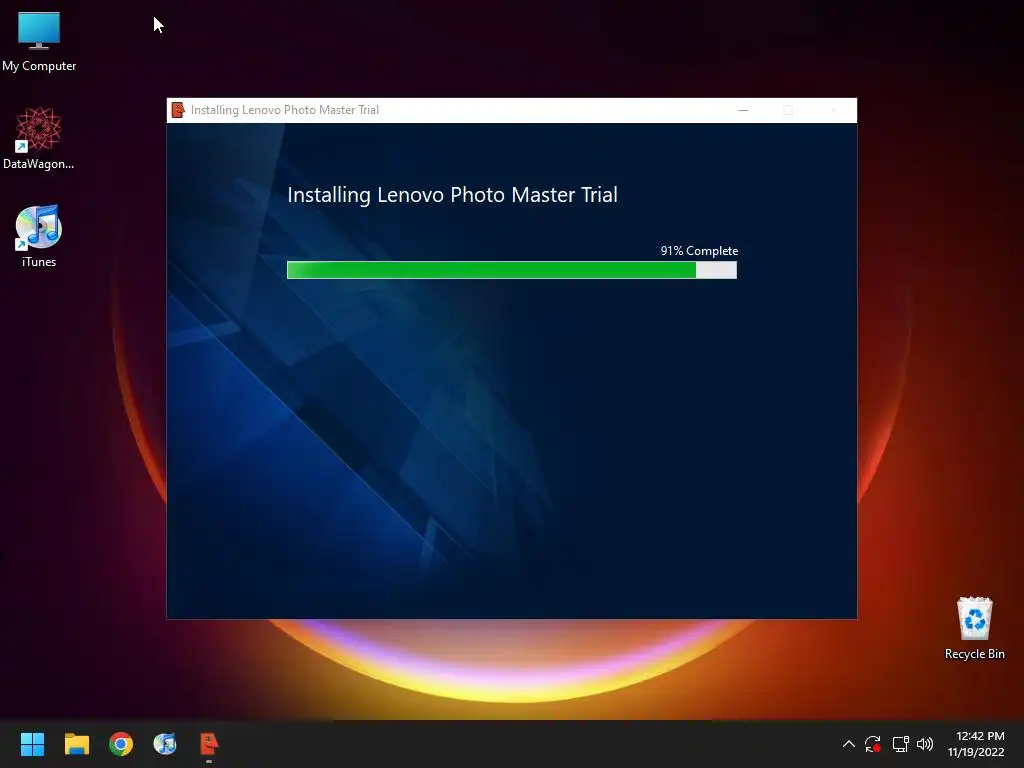This screenshot has height=768, width=1024.
Task: Show hidden system tray icons
Action: (848, 744)
